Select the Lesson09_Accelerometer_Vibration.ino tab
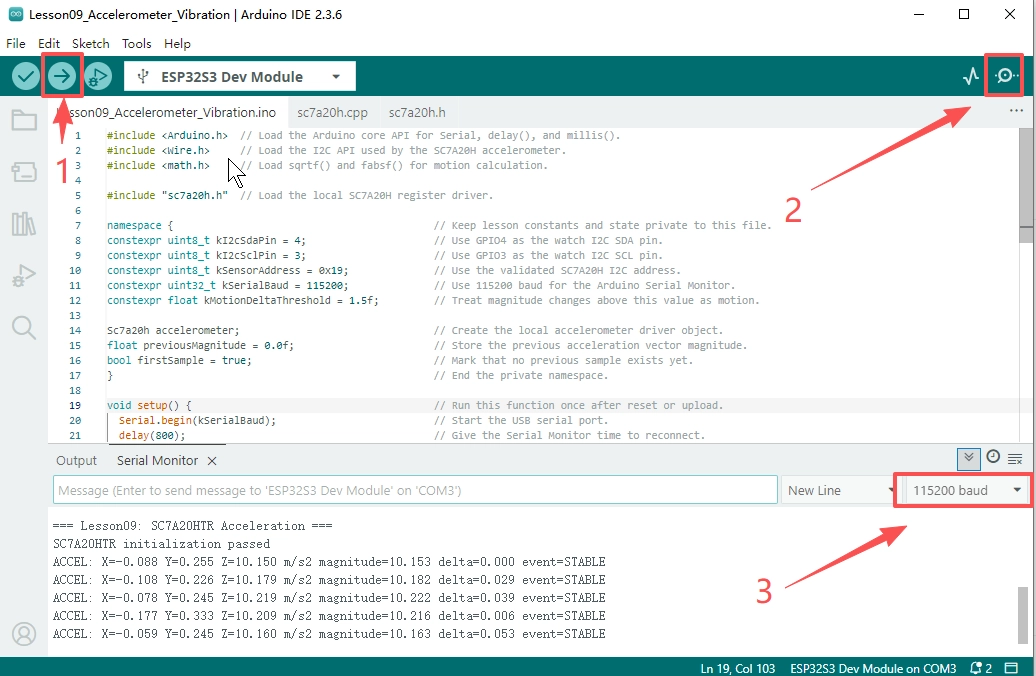The image size is (1036, 676). point(167,112)
